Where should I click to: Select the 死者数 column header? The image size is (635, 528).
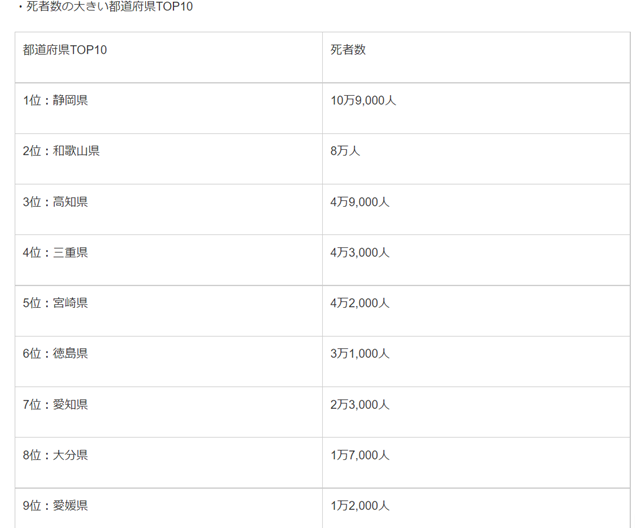pos(348,50)
